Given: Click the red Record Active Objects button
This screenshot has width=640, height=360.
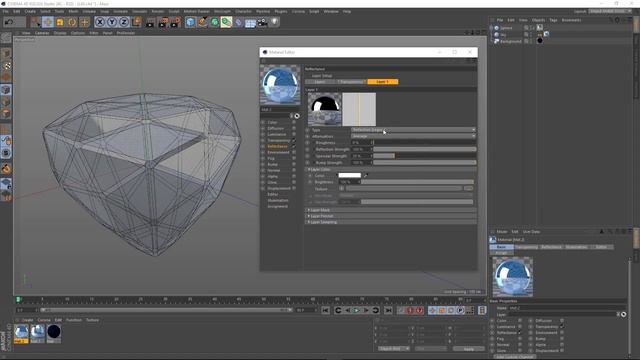Looking at the screenshot, I should (410, 311).
